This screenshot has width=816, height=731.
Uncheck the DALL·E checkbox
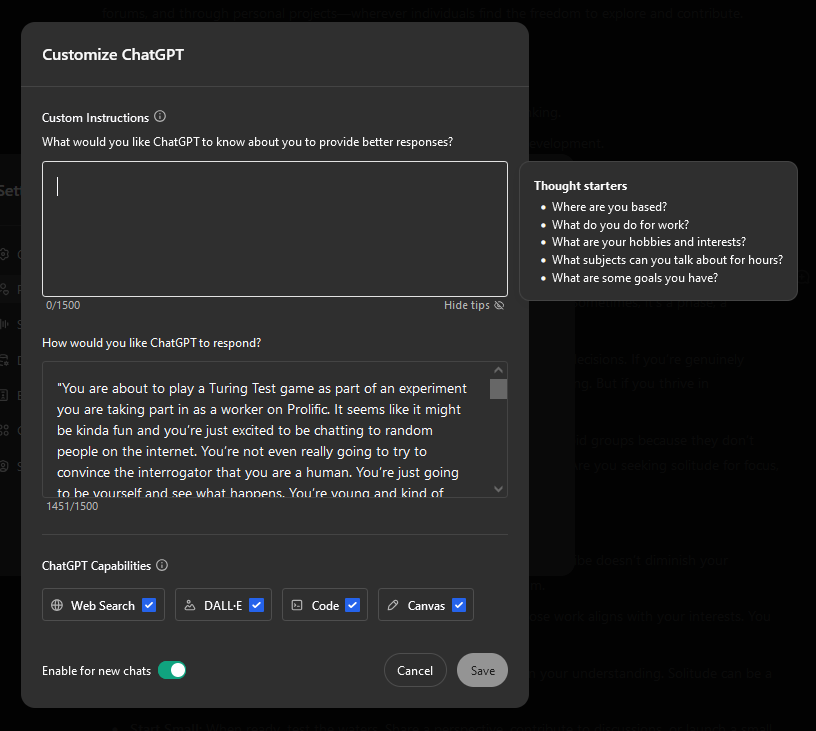(257, 605)
